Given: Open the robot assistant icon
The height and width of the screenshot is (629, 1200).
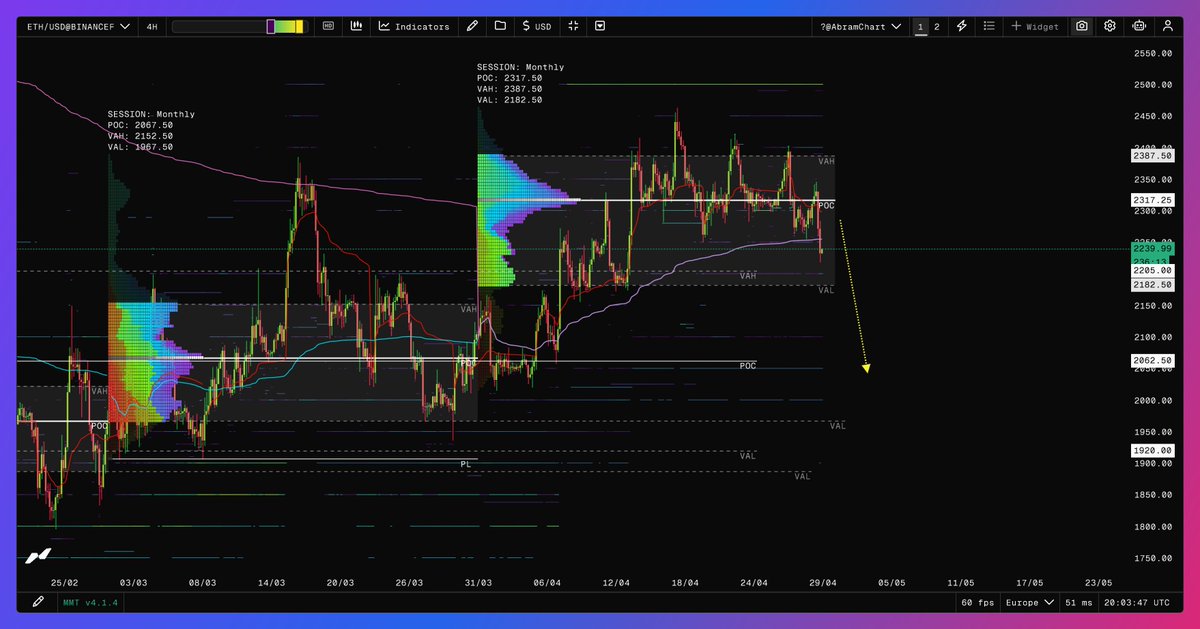Looking at the screenshot, I should click(x=1139, y=27).
